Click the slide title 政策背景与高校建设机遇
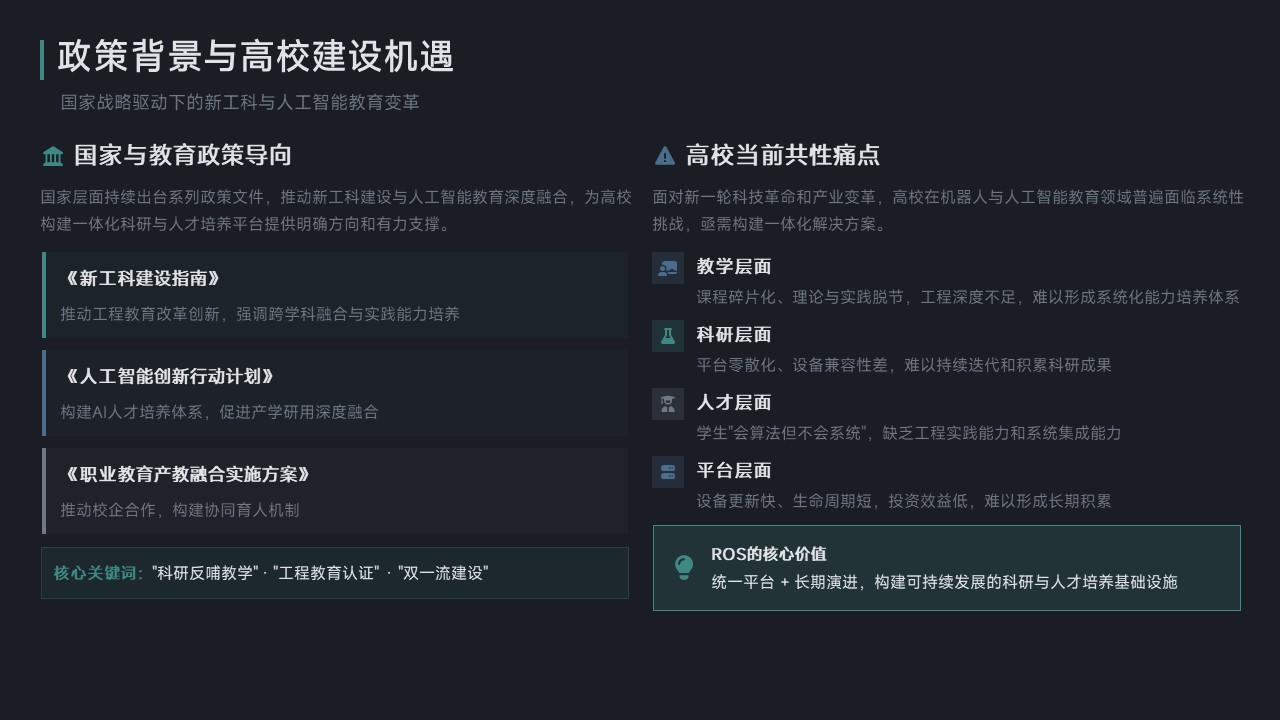1280x720 pixels. [256, 58]
